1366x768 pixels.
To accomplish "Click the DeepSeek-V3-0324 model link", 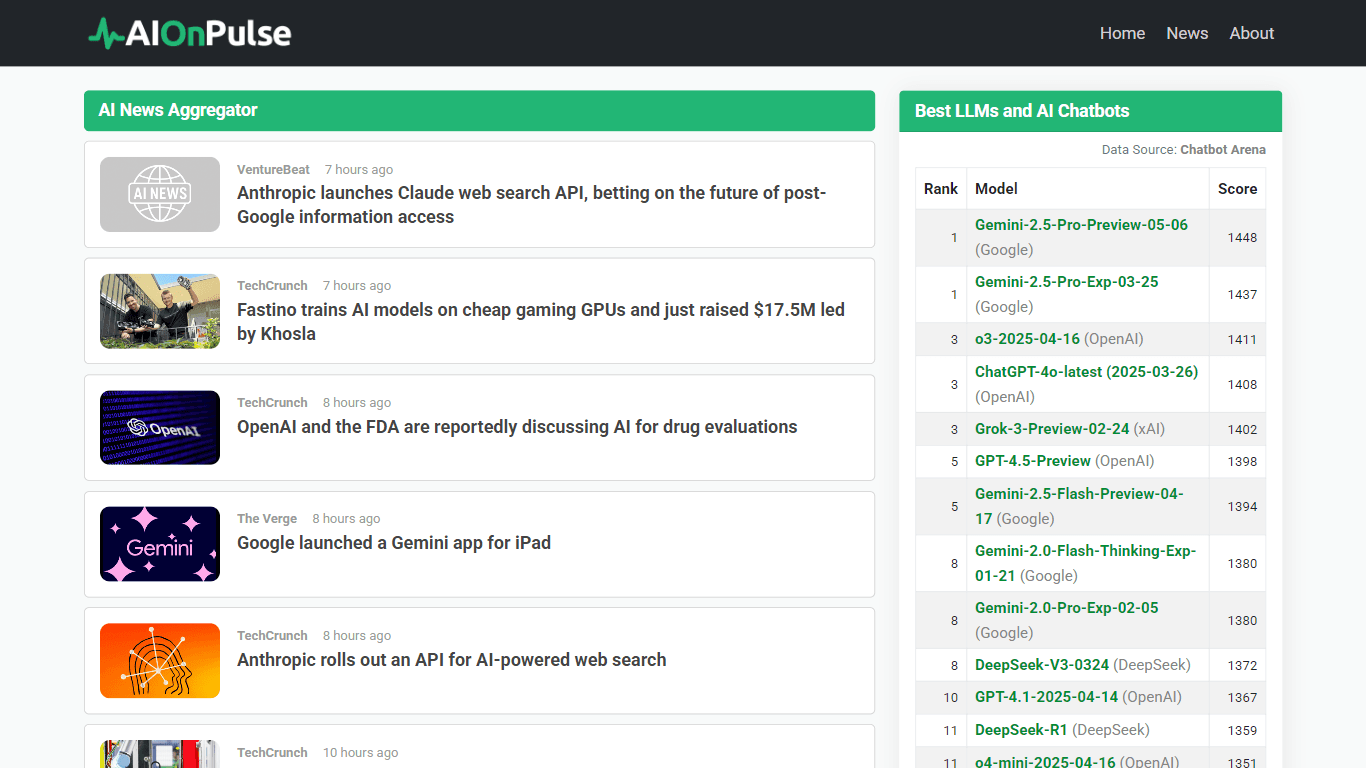I will pyautogui.click(x=1042, y=665).
